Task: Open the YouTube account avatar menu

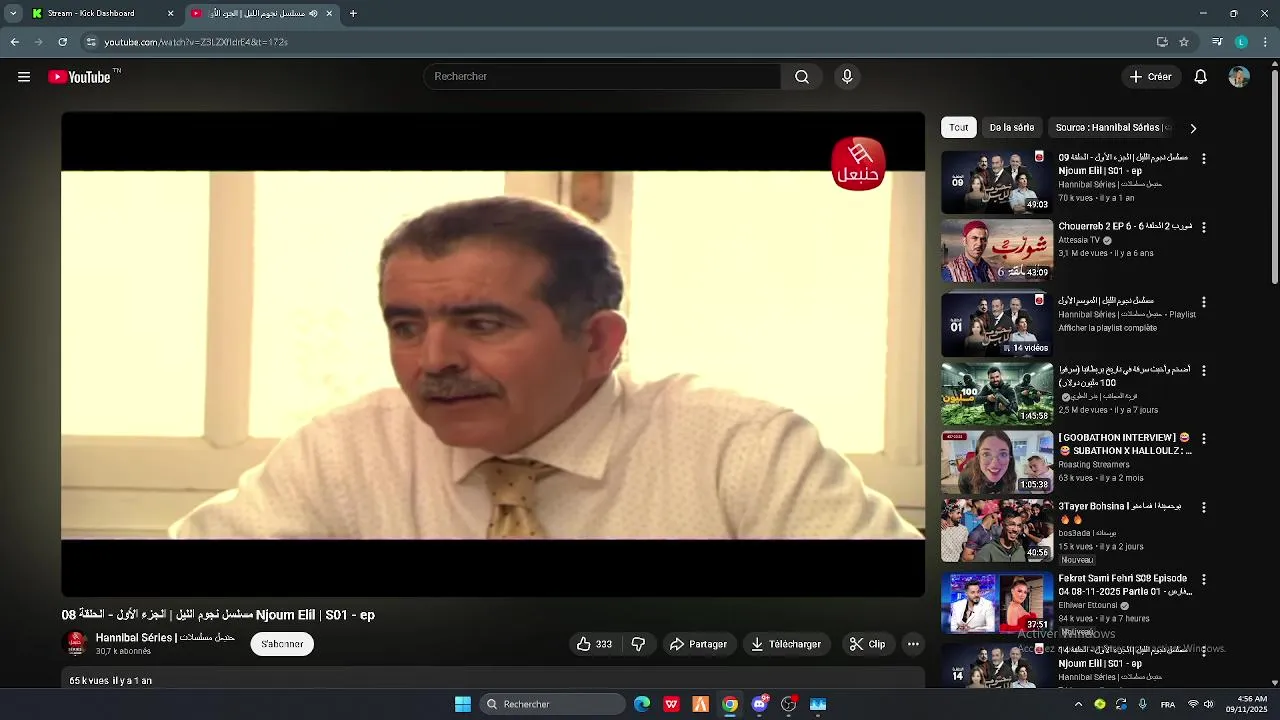Action: pos(1239,77)
